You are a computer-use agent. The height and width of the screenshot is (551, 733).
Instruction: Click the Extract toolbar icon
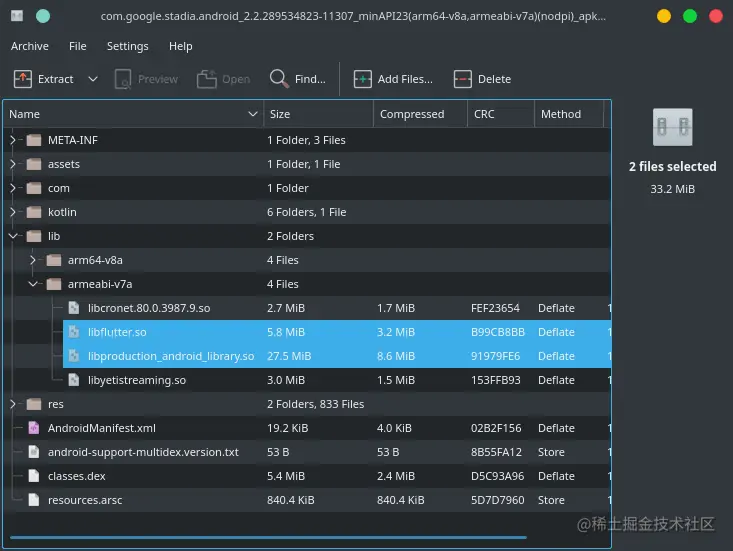point(22,79)
